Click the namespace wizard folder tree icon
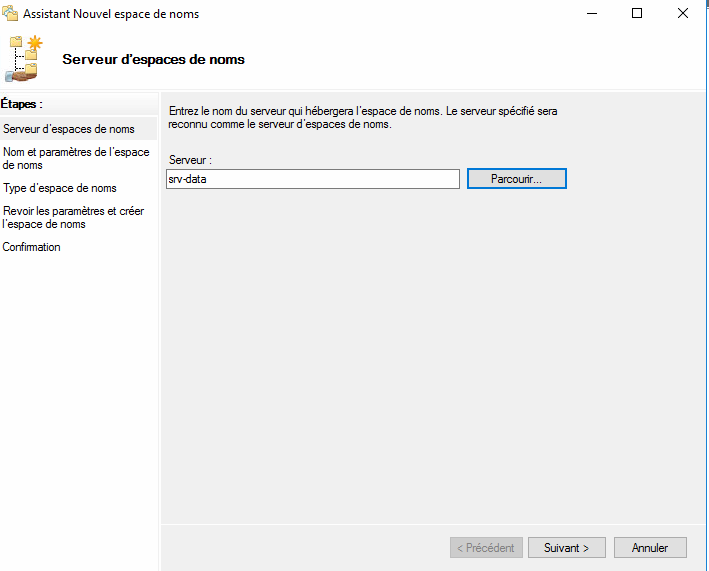 tap(24, 59)
